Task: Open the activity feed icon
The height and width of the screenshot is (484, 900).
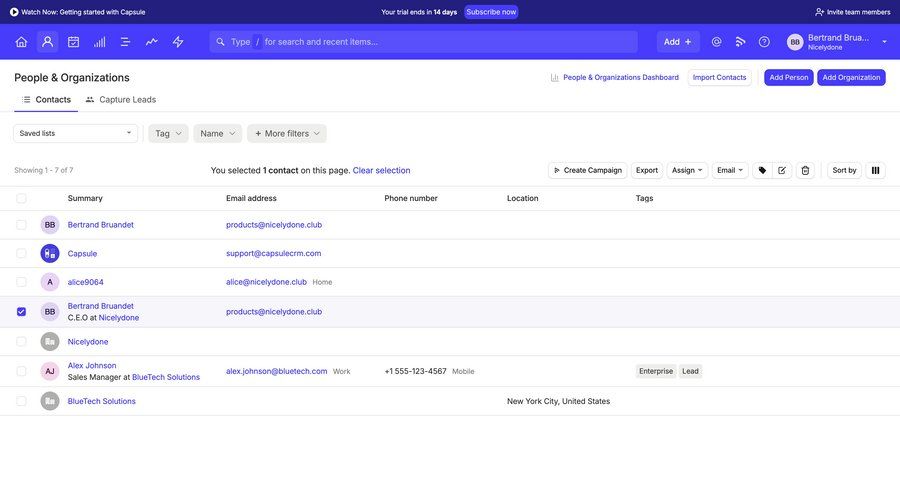Action: point(740,42)
